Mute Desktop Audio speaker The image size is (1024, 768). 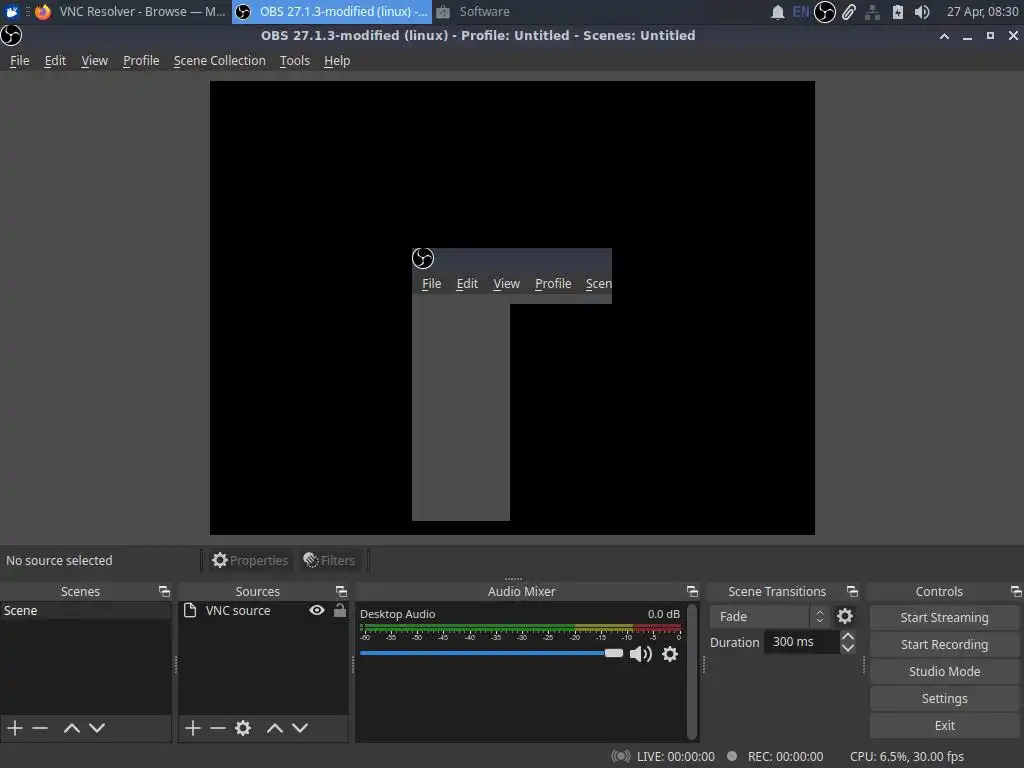641,654
